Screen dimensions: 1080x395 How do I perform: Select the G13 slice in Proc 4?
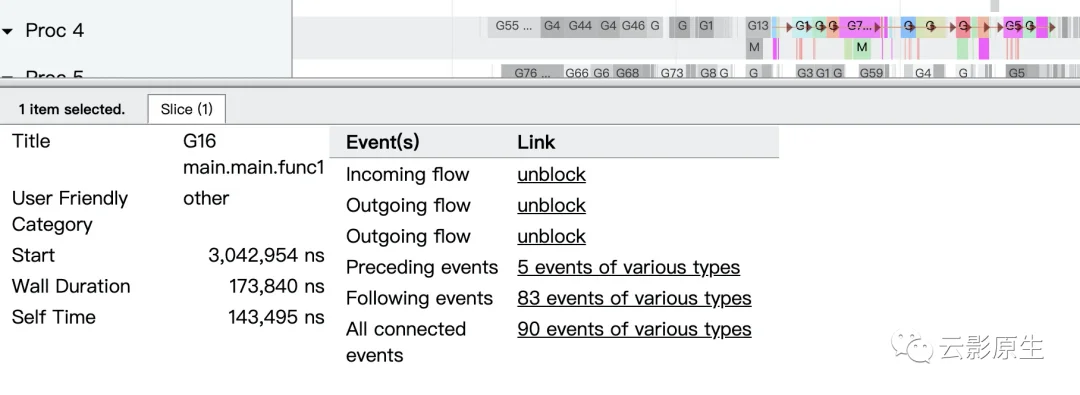pos(758,27)
